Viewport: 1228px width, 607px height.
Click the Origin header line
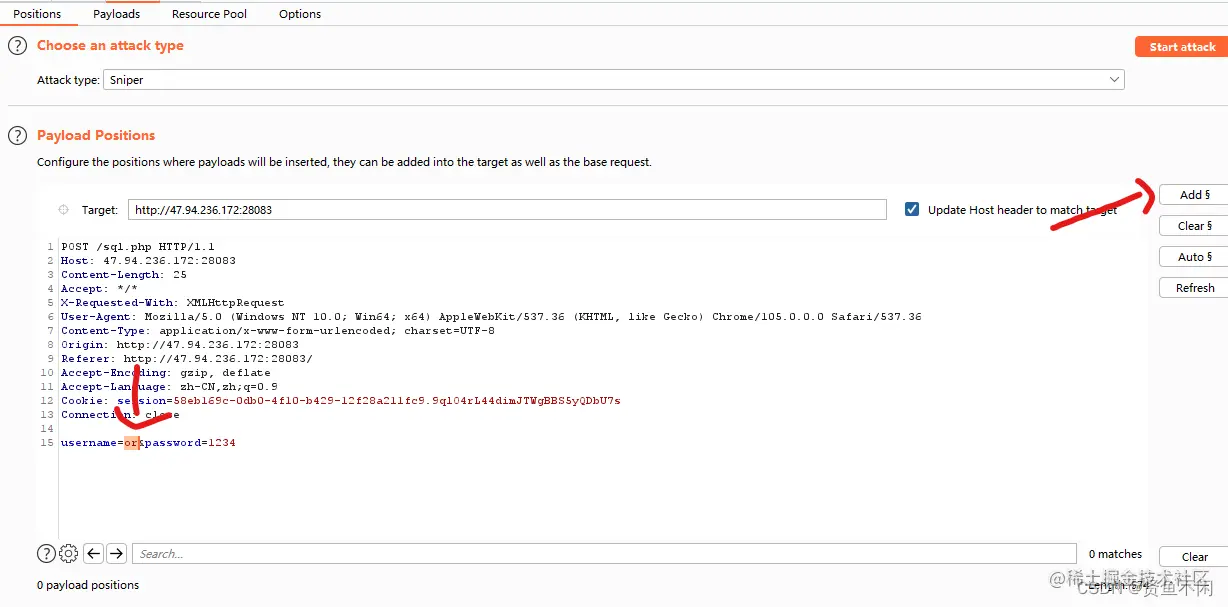click(x=180, y=345)
